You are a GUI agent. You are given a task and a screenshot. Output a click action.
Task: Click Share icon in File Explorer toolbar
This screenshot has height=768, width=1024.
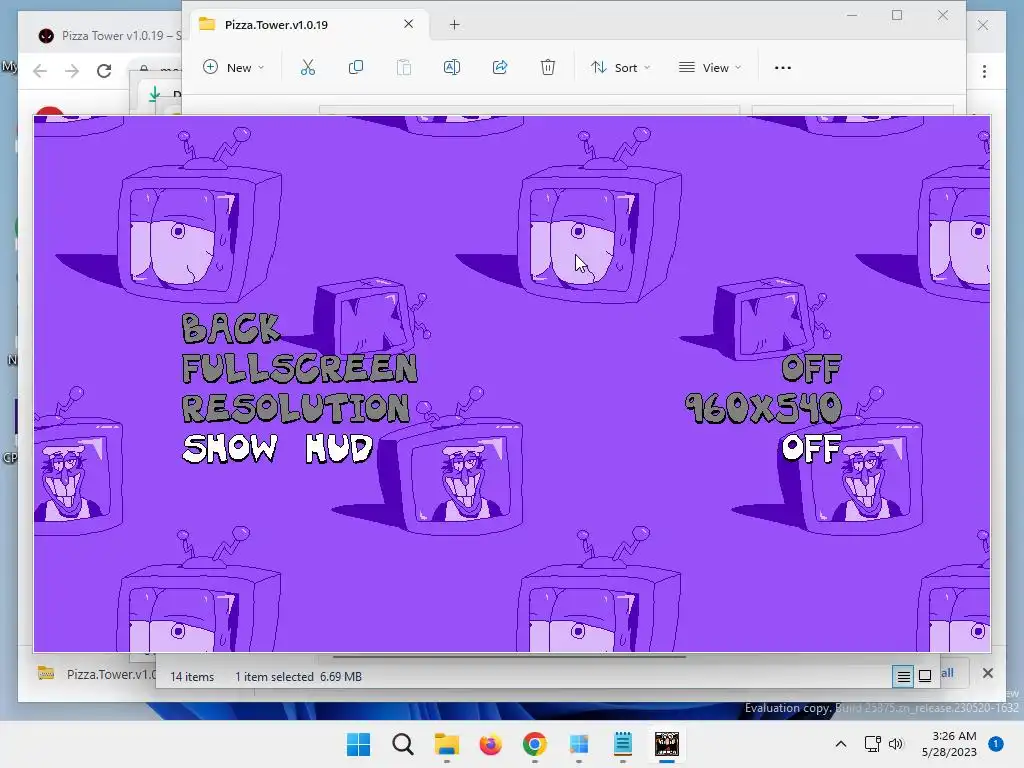point(500,67)
